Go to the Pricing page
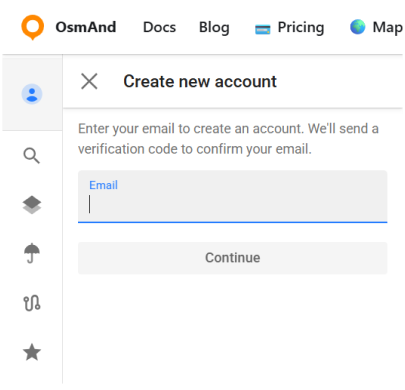Viewport: 405px width, 390px height. click(x=301, y=28)
